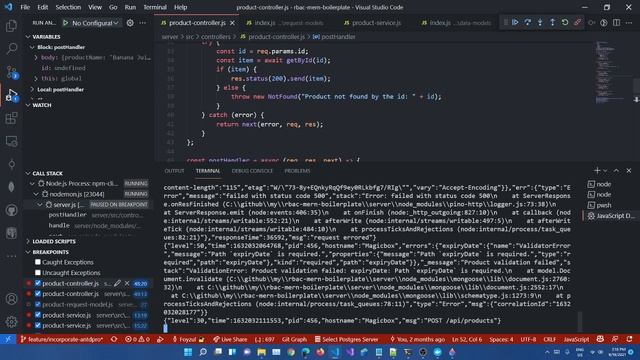
Task: Enable Uncaught Exceptions breakpoint
Action: pyautogui.click(x=38, y=273)
